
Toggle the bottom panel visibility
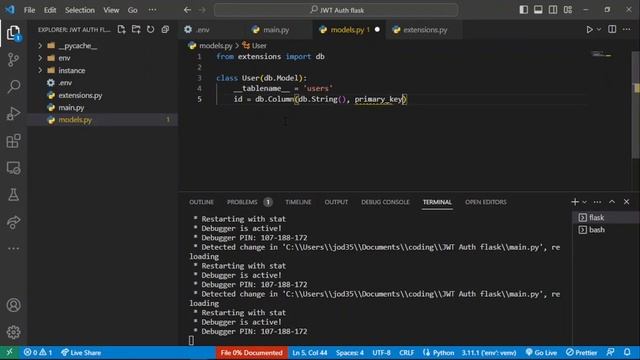538,10
